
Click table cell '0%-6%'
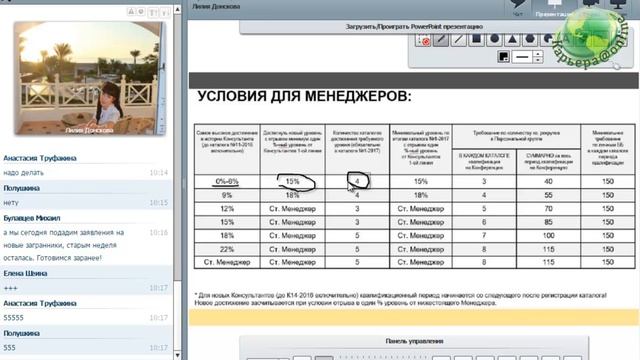point(227,181)
